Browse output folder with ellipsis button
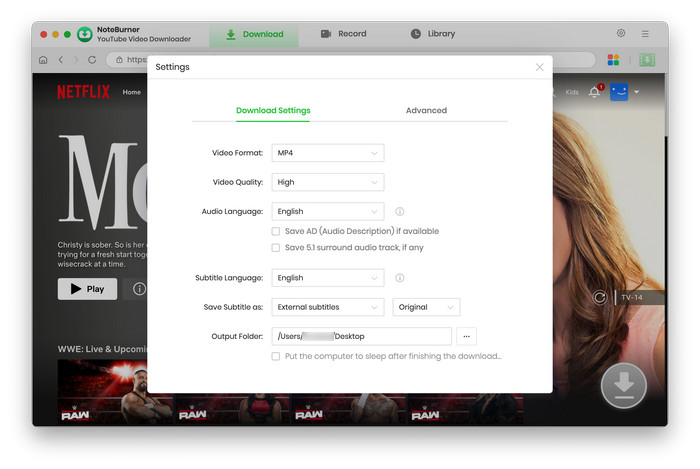The width and height of the screenshot is (700, 469). pos(467,336)
